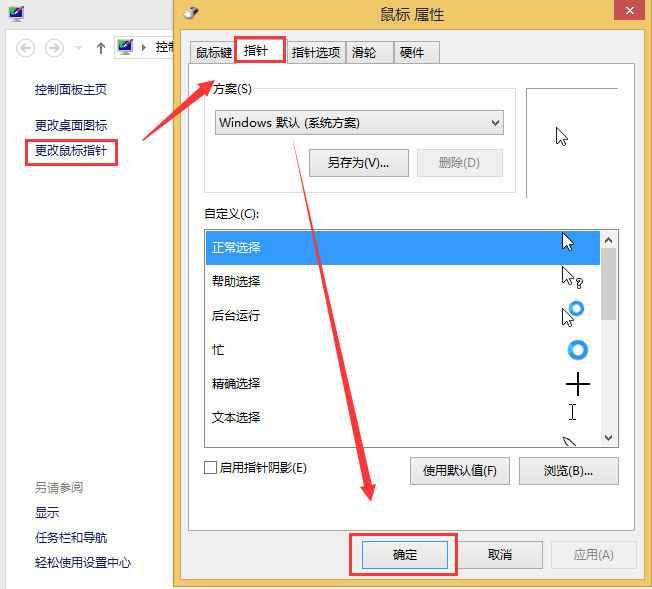The height and width of the screenshot is (589, 652).
Task: Click 浏览(B)... button
Action: coord(569,471)
